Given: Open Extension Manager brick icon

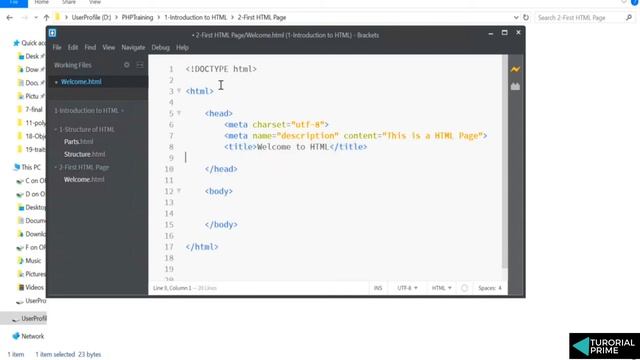Looking at the screenshot, I should 515,87.
